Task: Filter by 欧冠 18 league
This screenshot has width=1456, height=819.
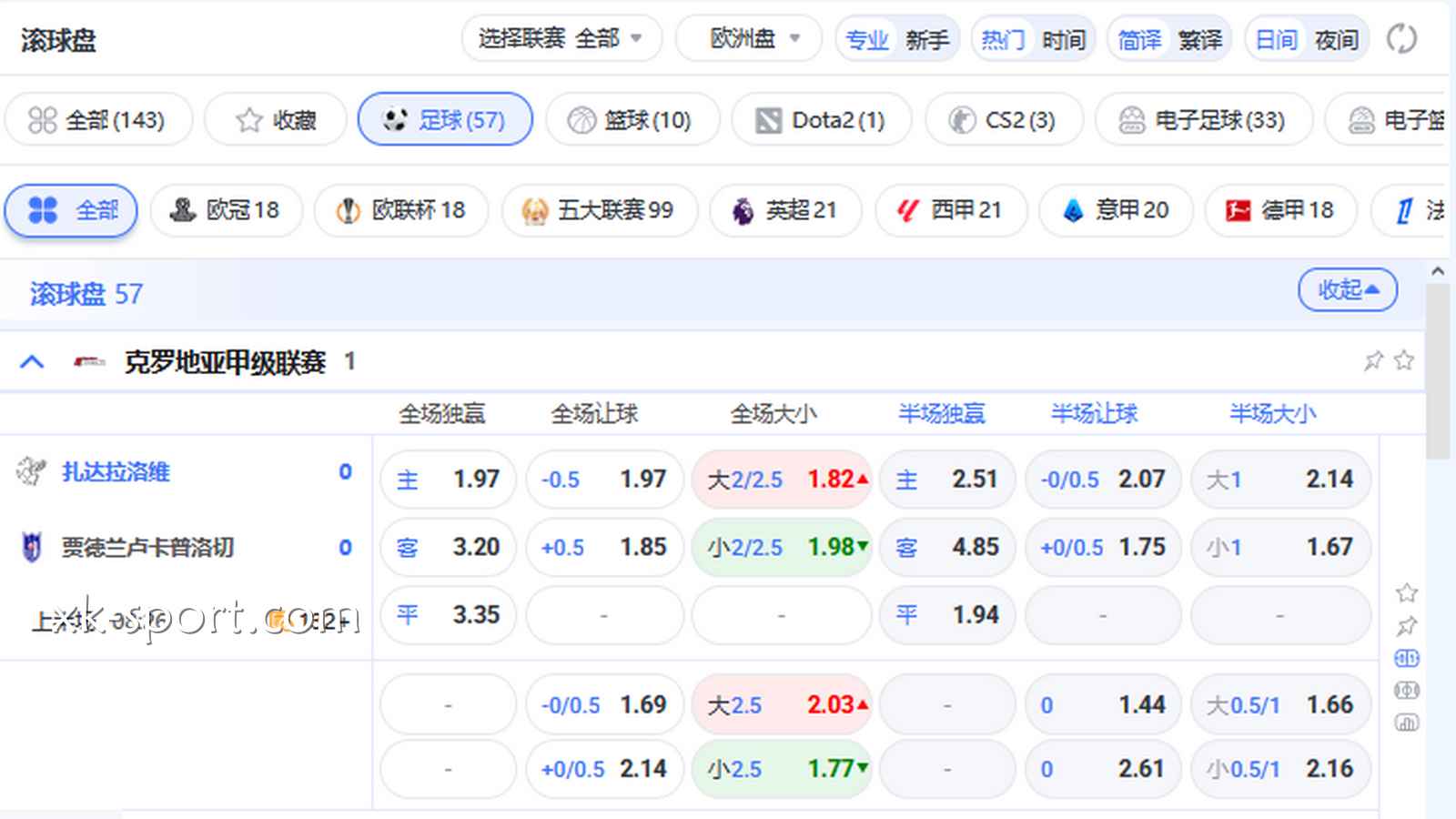Action: pyautogui.click(x=226, y=210)
